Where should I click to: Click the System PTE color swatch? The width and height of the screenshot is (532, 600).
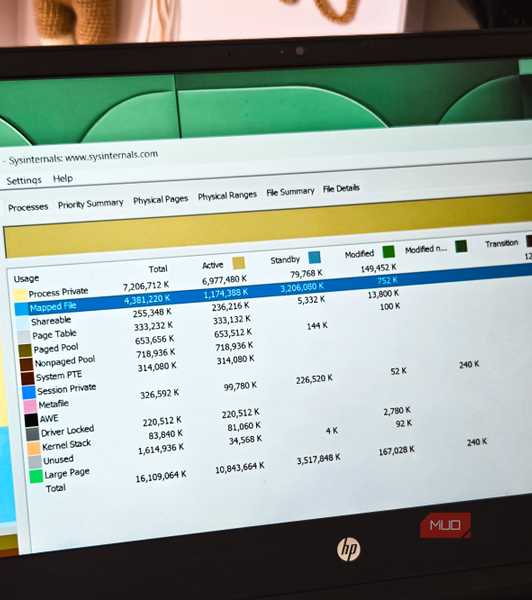pyautogui.click(x=28, y=377)
